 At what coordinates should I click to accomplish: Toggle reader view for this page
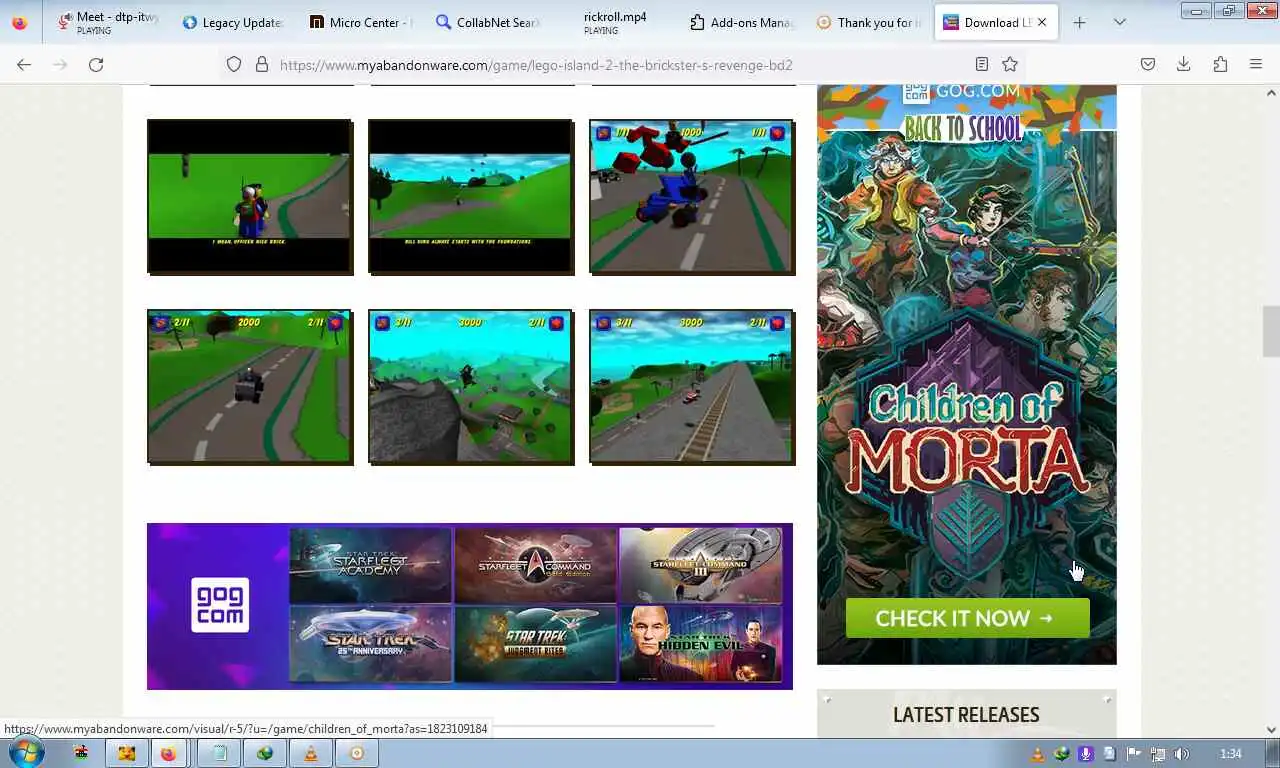(982, 64)
